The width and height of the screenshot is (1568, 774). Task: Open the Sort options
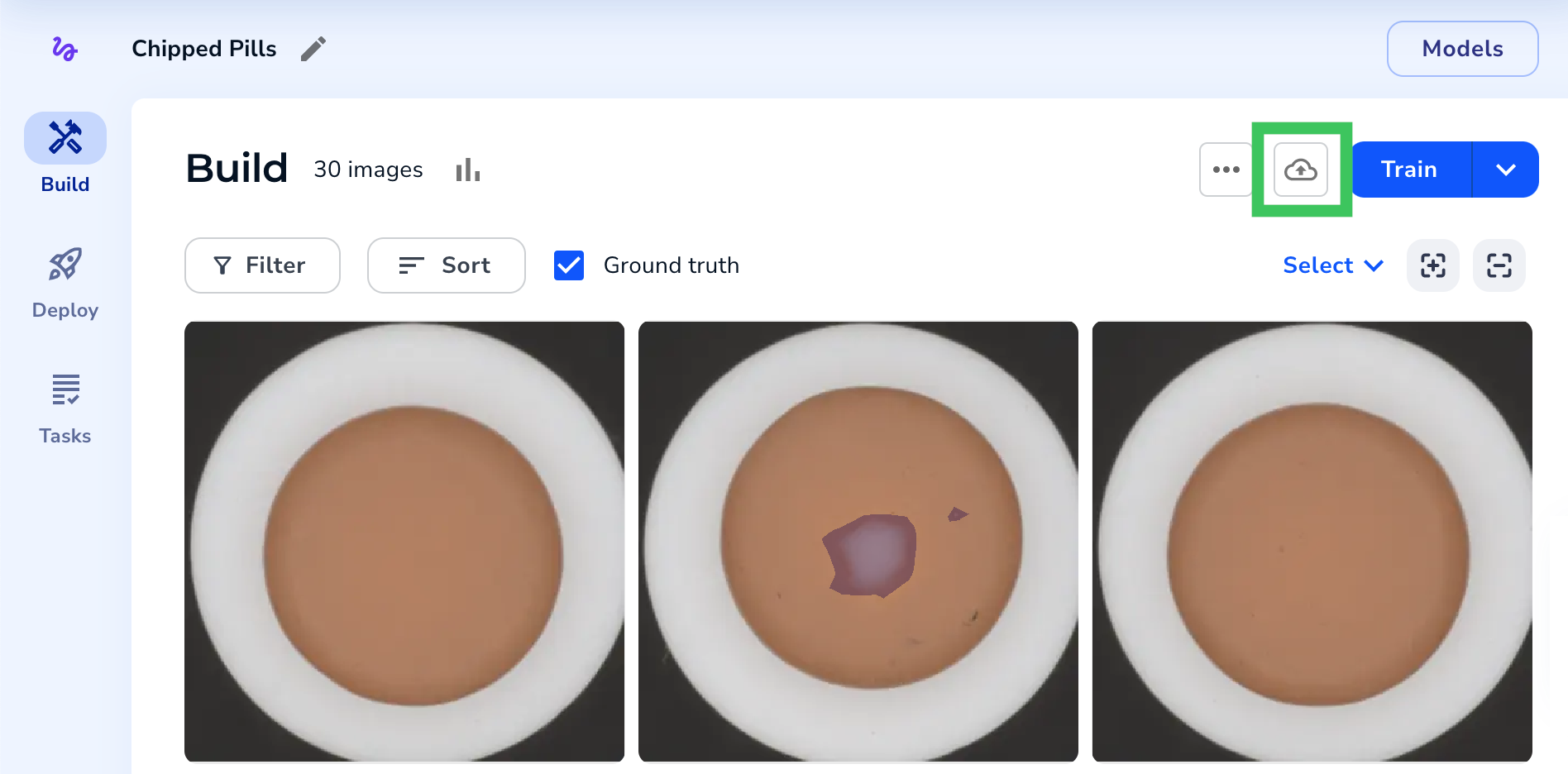tap(446, 265)
